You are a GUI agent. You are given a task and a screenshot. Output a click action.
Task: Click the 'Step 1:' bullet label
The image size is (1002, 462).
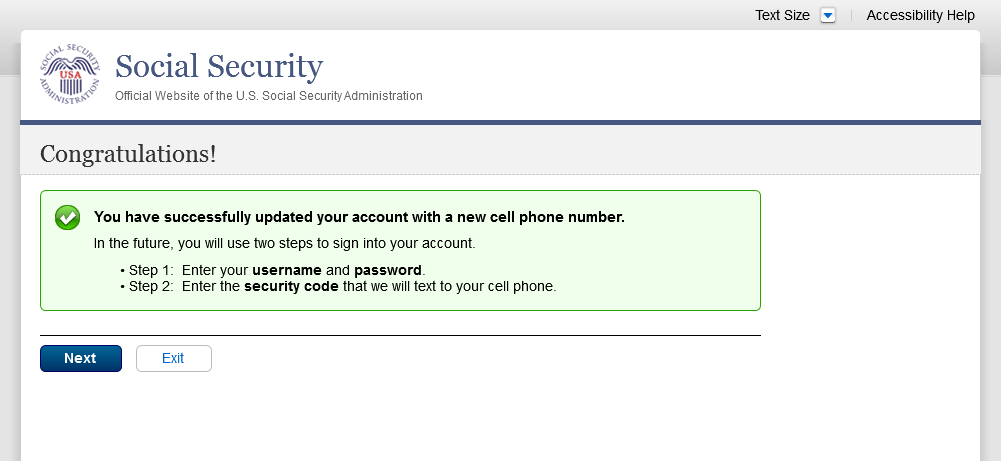tap(152, 270)
